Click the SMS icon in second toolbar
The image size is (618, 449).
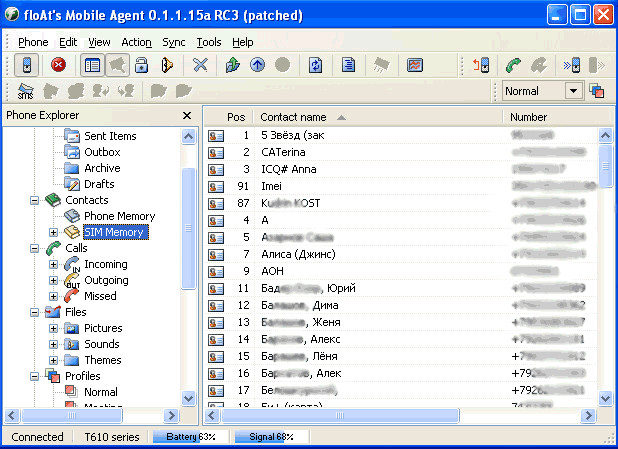(x=26, y=91)
